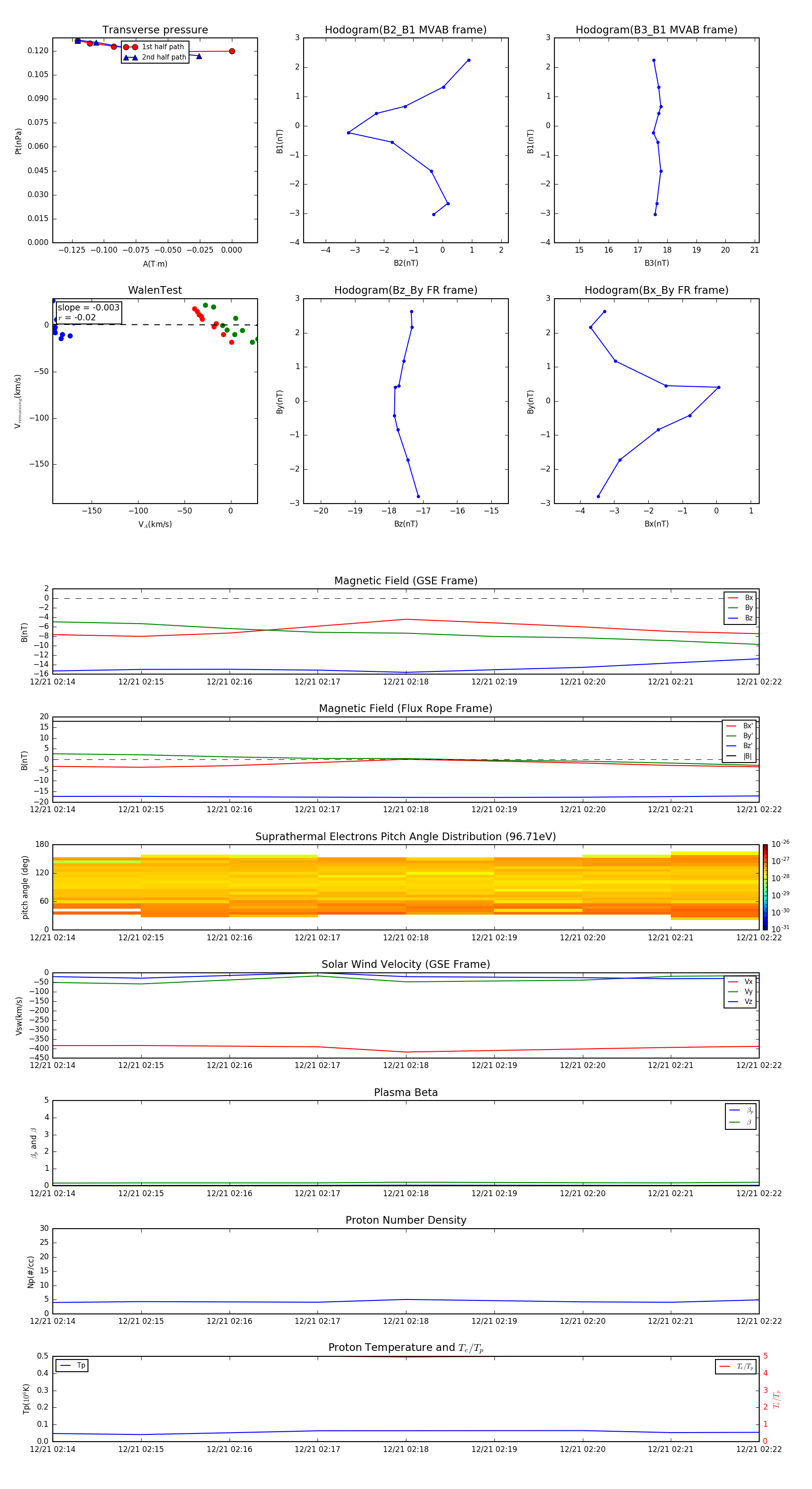The height and width of the screenshot is (1489, 812).
Task: Select the 'Bz' entry in GSE legend
Action: coord(740,618)
